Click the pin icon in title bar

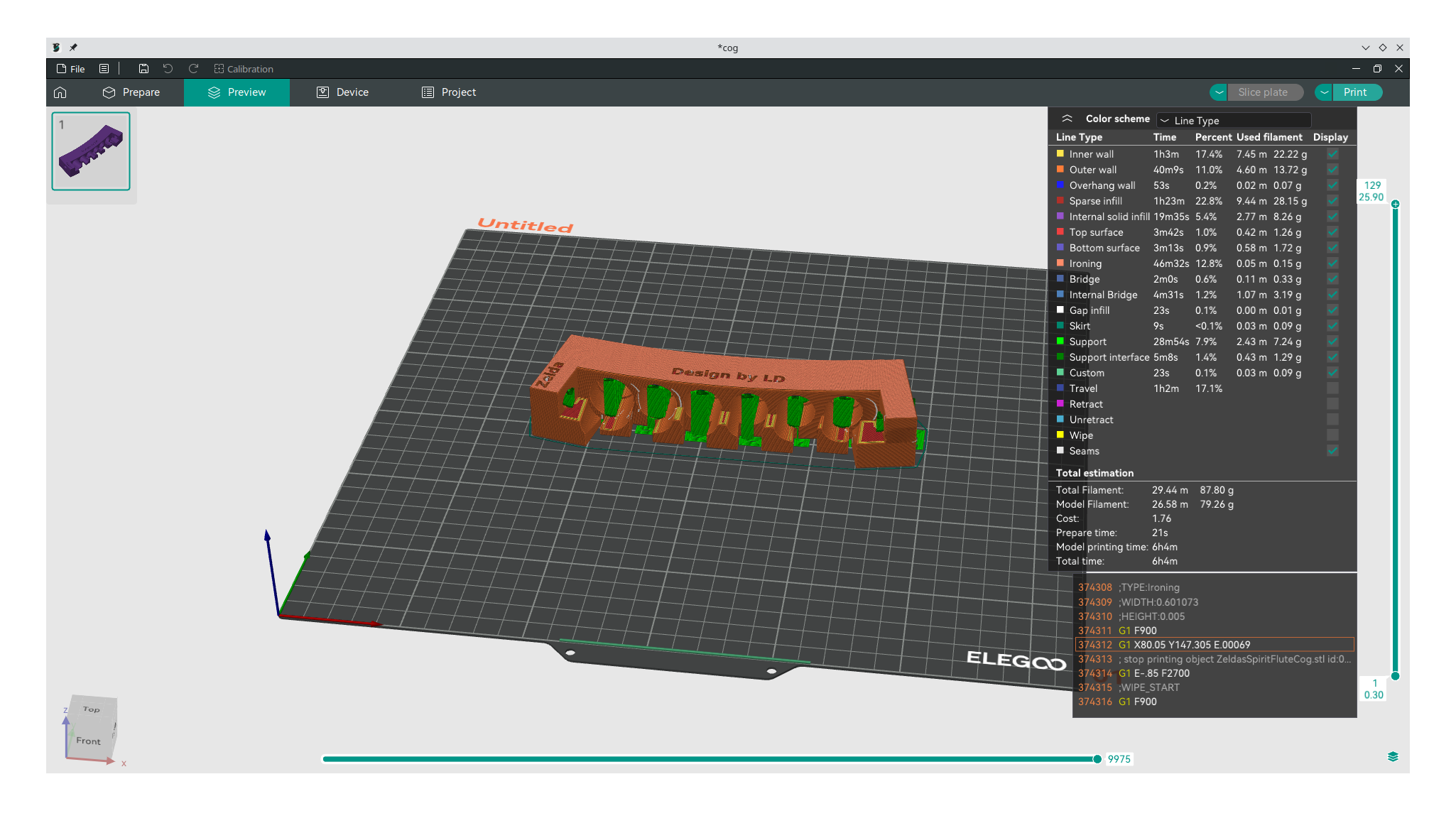[x=73, y=48]
